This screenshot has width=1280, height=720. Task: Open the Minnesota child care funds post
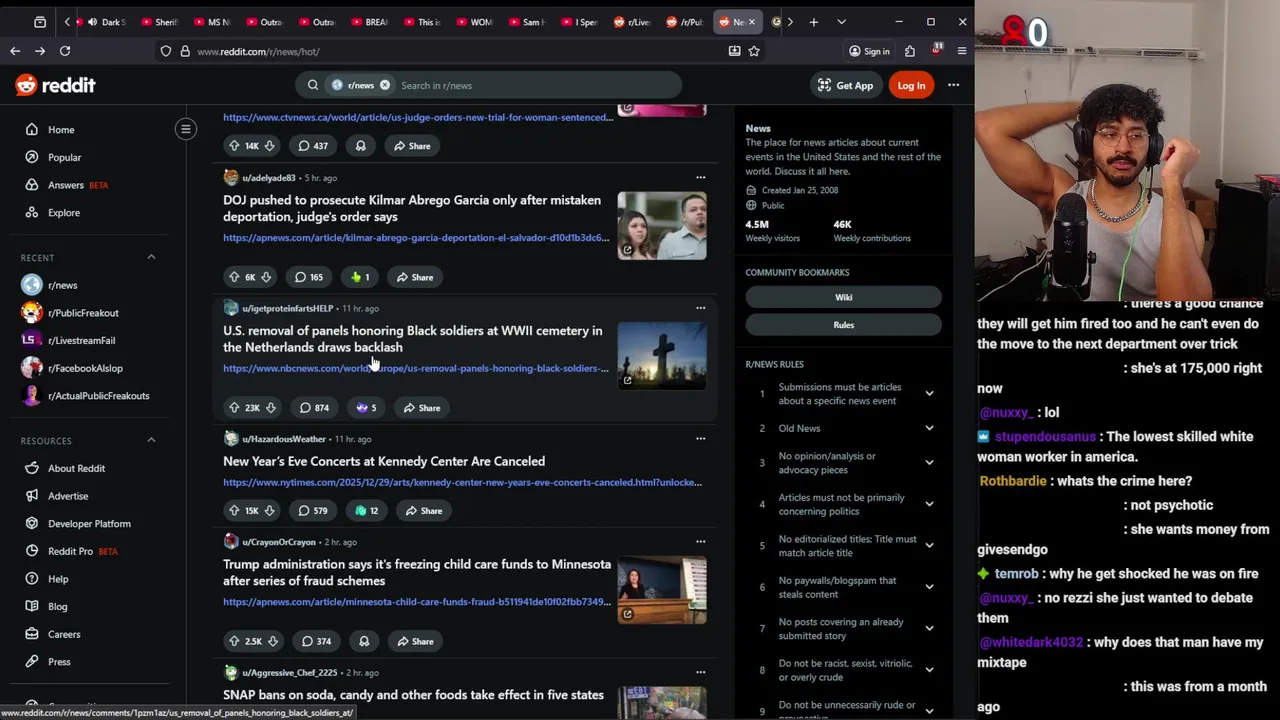click(x=417, y=572)
